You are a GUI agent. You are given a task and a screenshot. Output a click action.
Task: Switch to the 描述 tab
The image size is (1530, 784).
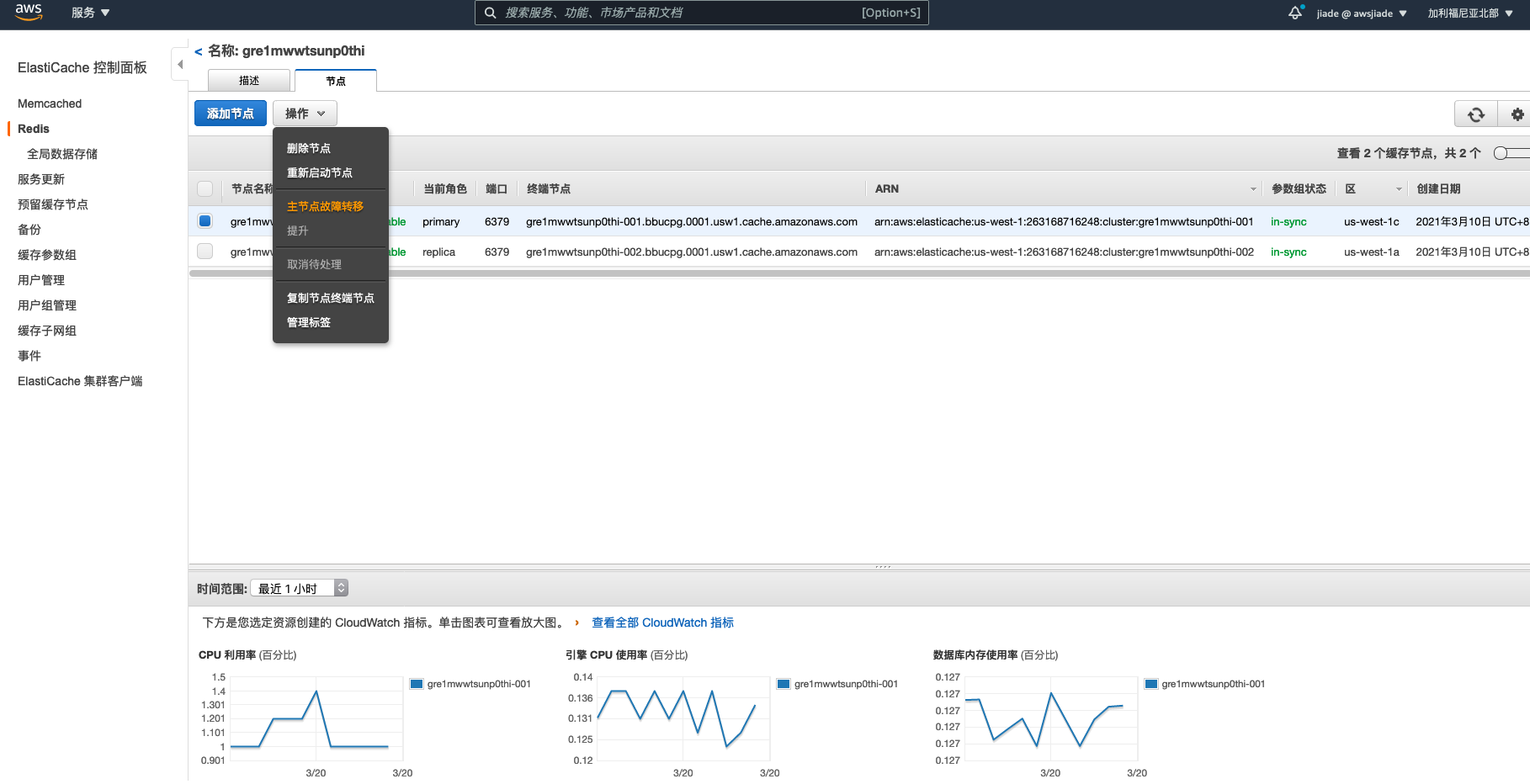point(248,80)
